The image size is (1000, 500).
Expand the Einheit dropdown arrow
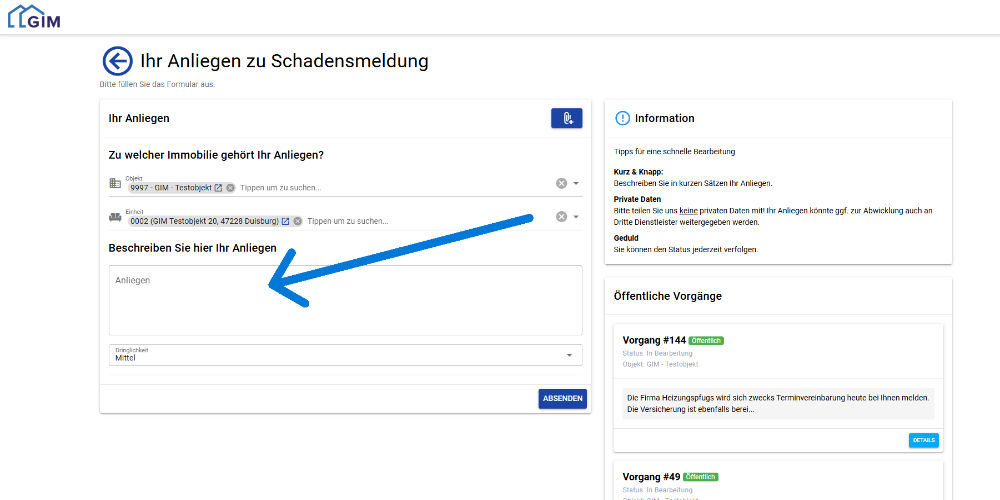[x=576, y=217]
